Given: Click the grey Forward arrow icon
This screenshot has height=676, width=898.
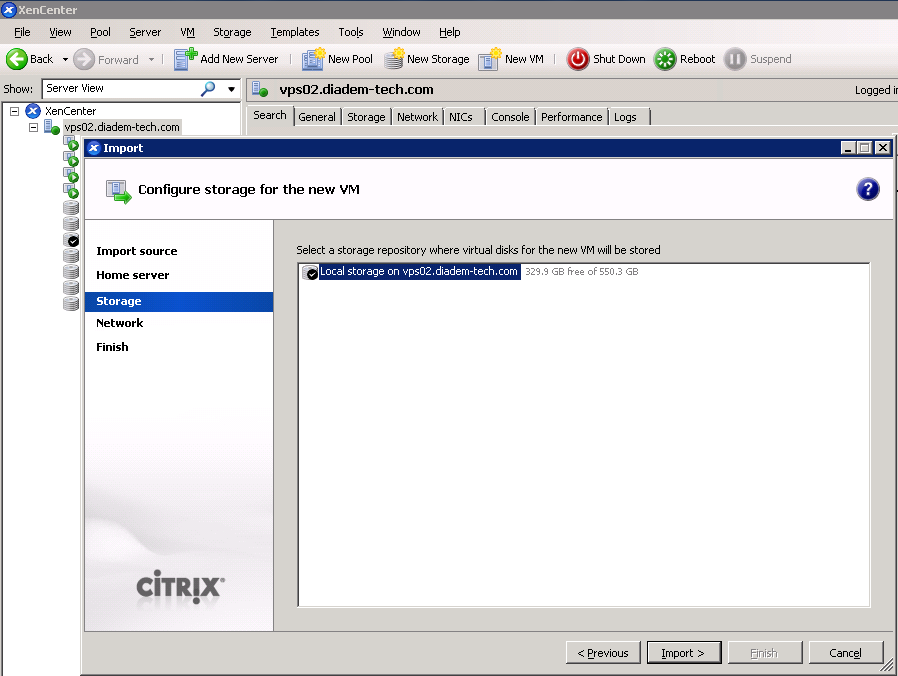Looking at the screenshot, I should tap(84, 59).
